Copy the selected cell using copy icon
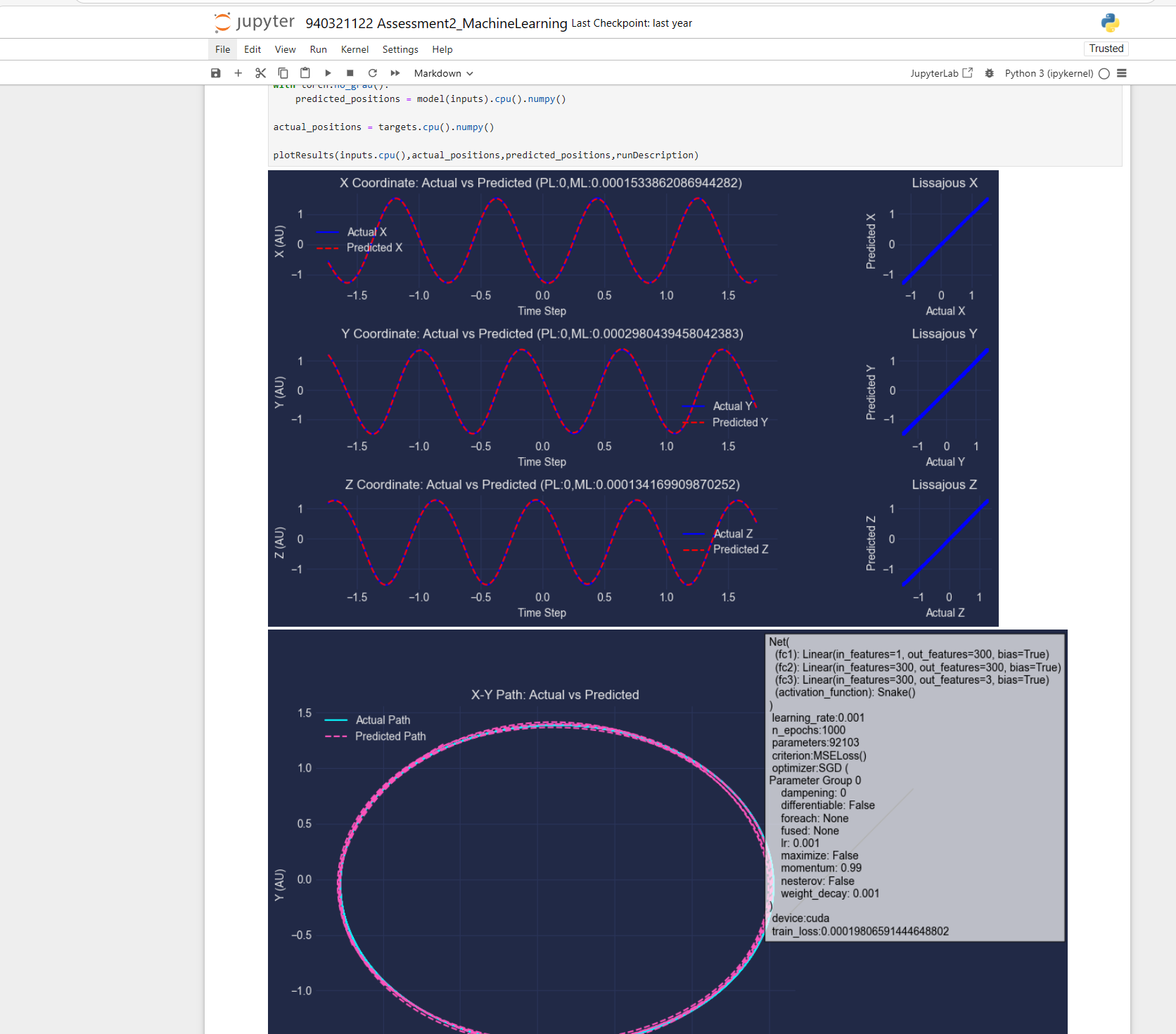This screenshot has height=1034, width=1176. (283, 72)
